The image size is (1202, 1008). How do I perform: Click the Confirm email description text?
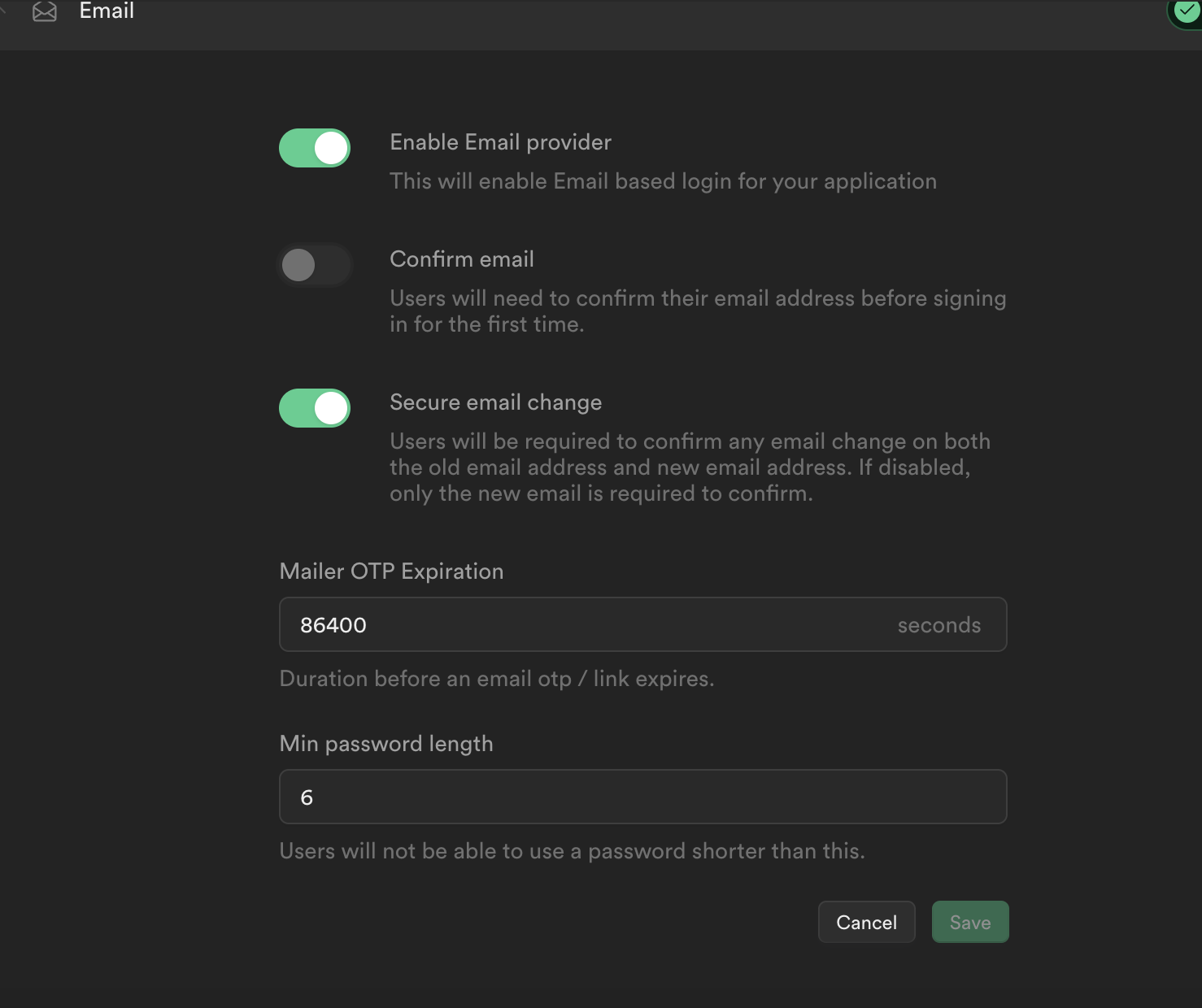click(698, 311)
